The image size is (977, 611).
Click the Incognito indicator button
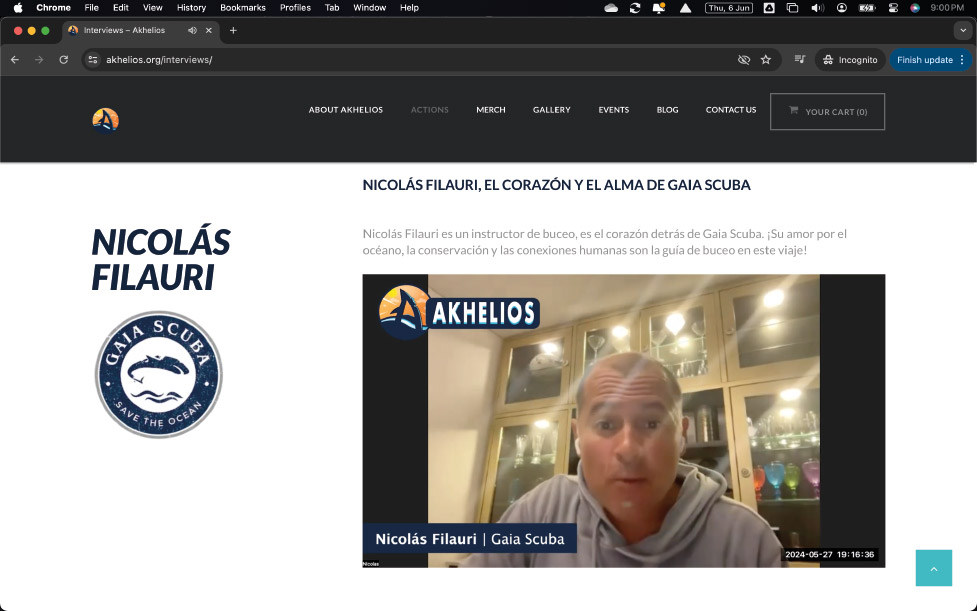(x=850, y=60)
